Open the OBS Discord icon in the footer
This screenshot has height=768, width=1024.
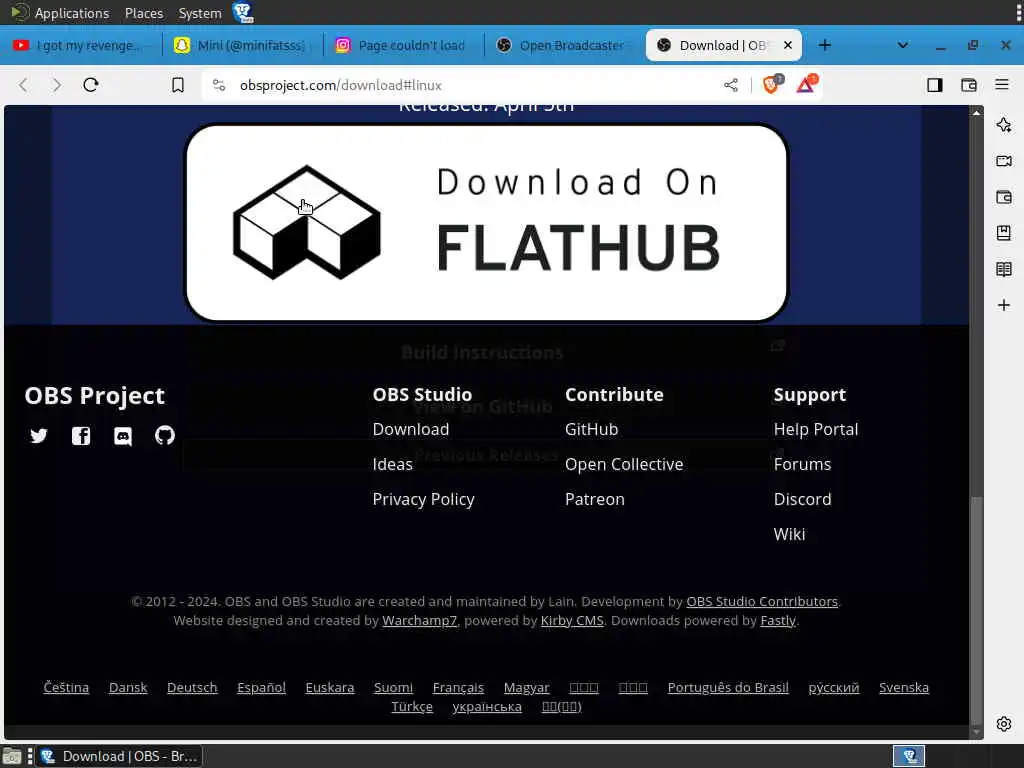pyautogui.click(x=123, y=436)
